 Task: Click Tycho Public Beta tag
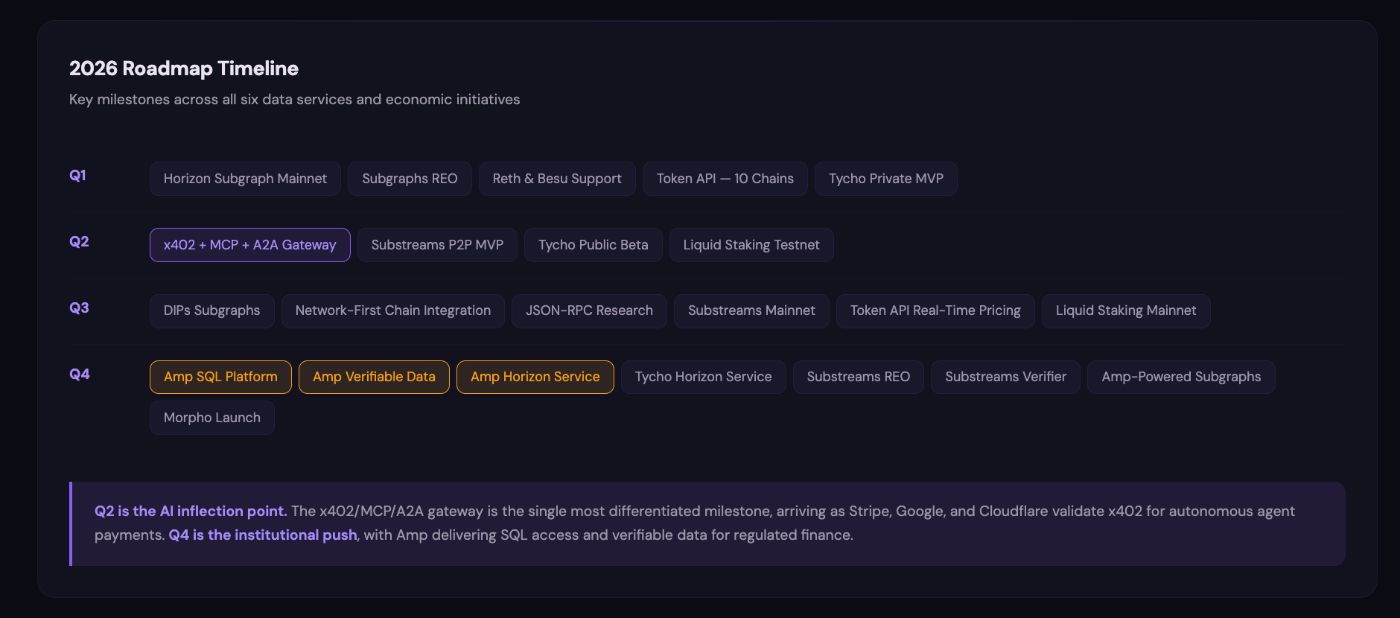593,245
